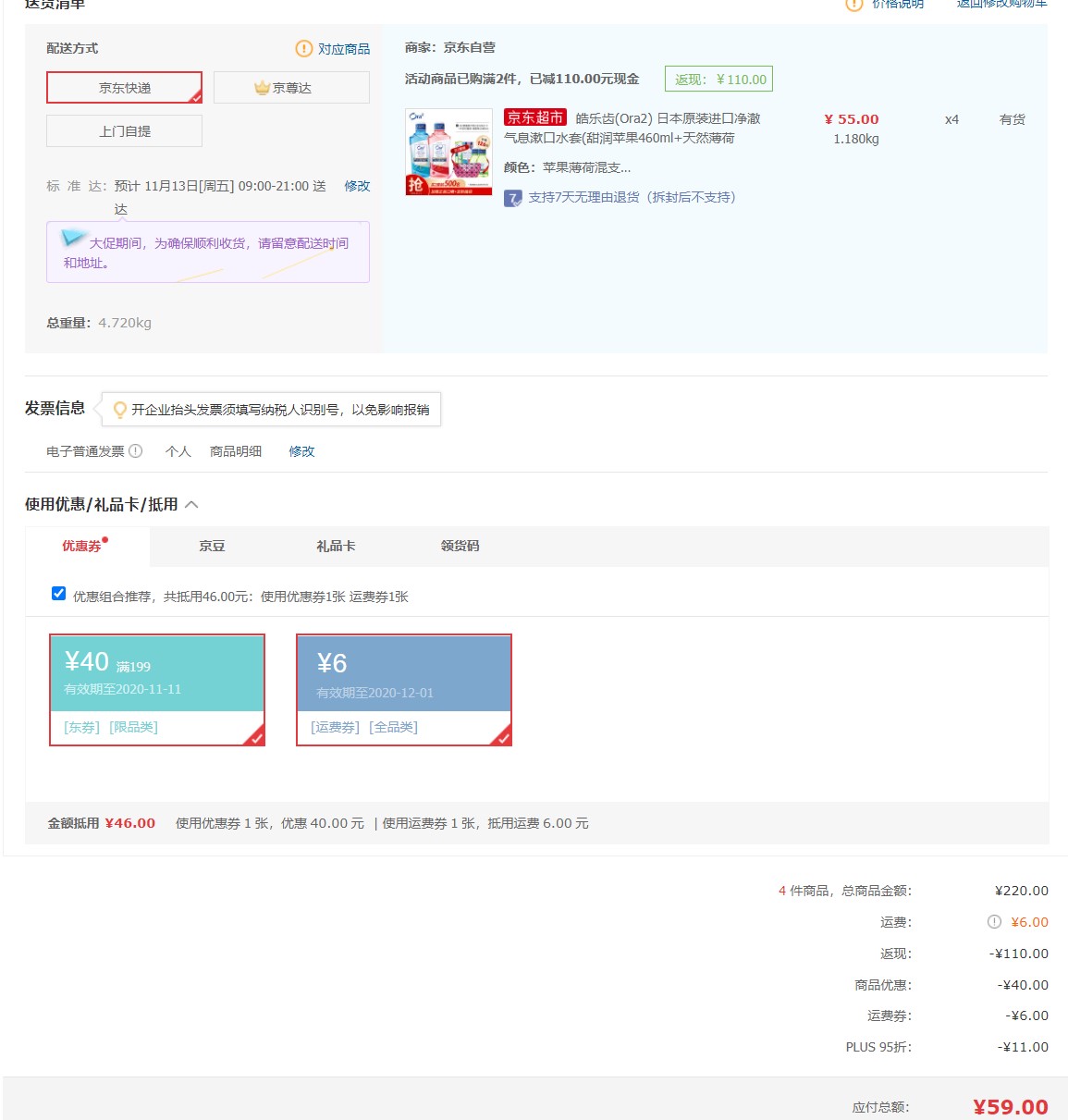Switch to 京豆 tab
The image size is (1068, 1120).
pyautogui.click(x=212, y=547)
